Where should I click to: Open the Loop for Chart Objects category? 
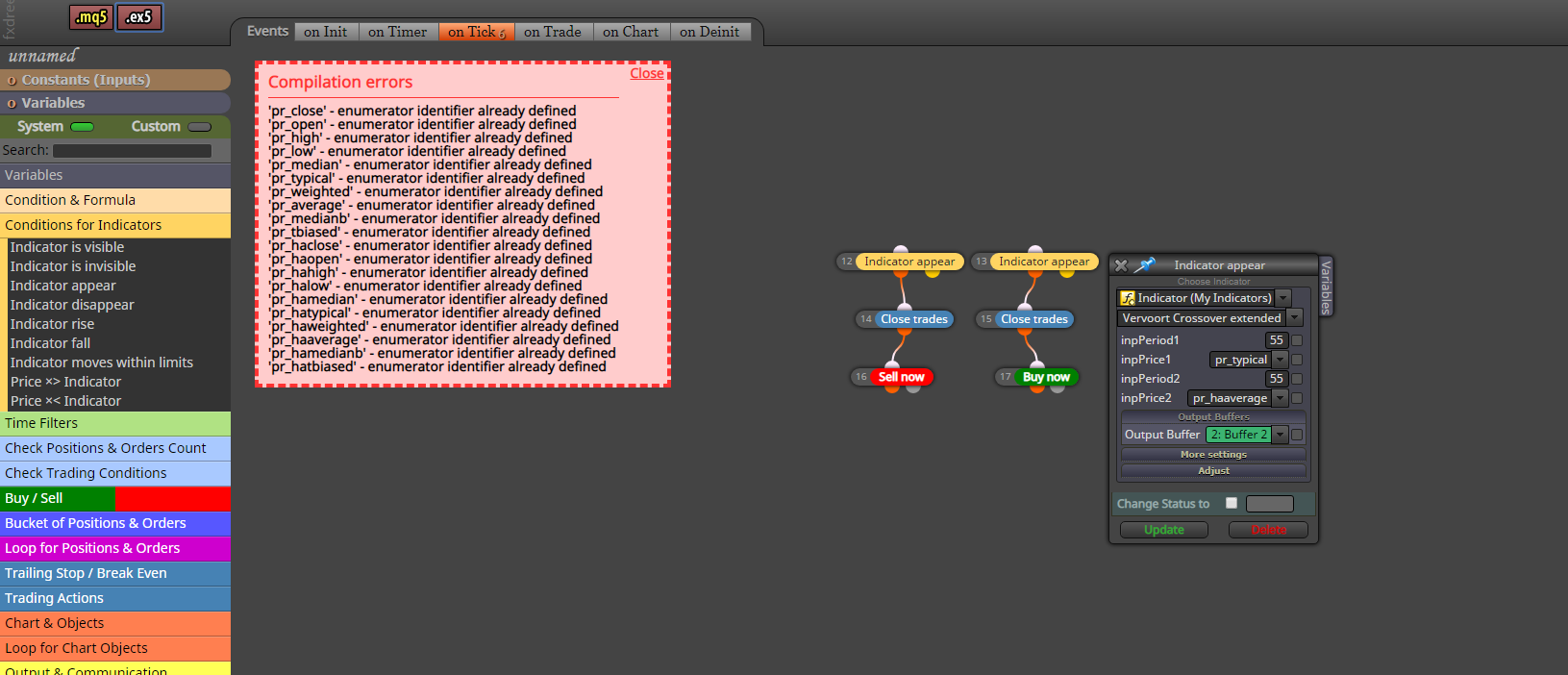(115, 648)
